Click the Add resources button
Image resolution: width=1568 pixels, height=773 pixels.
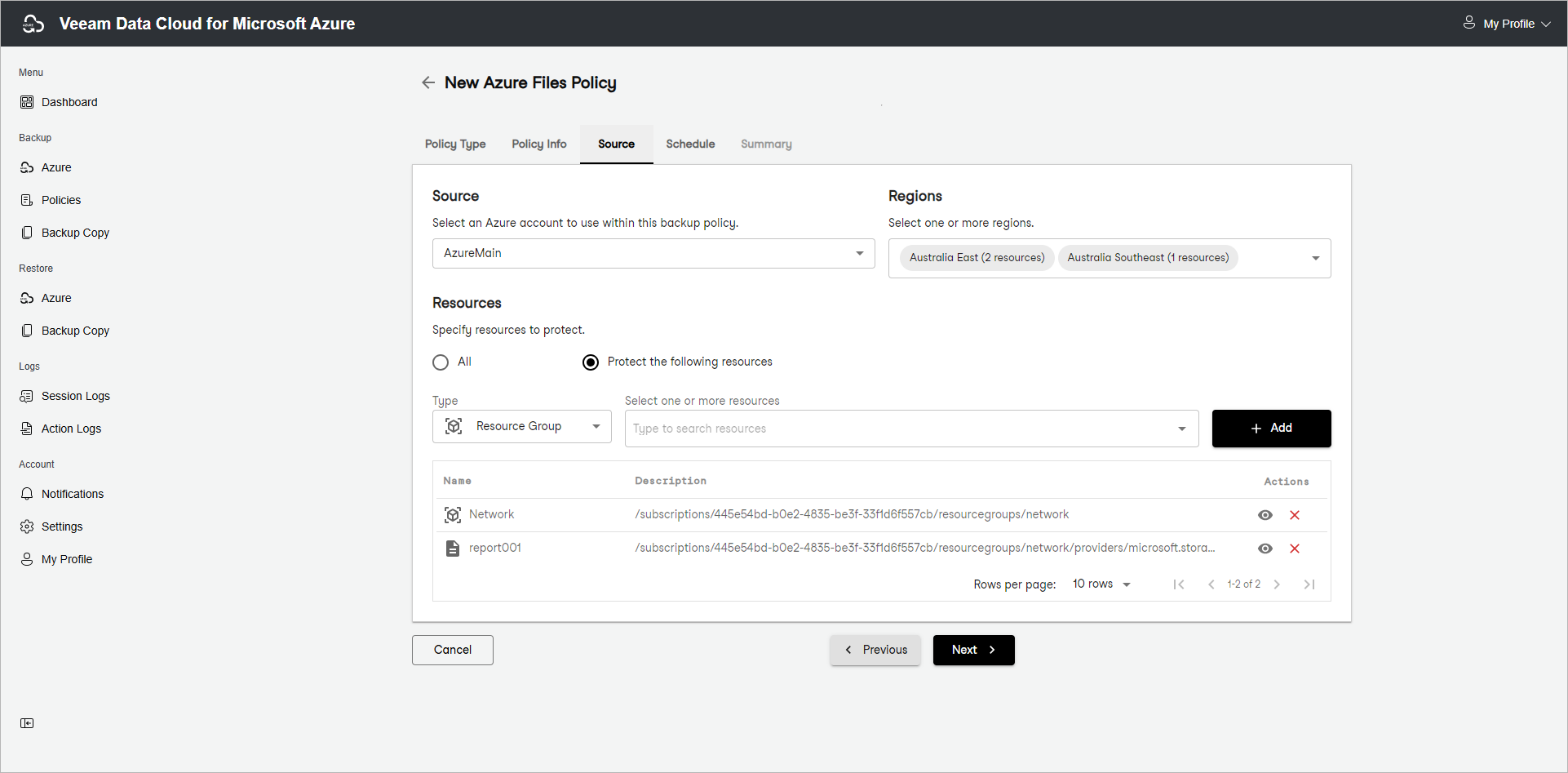click(x=1271, y=429)
